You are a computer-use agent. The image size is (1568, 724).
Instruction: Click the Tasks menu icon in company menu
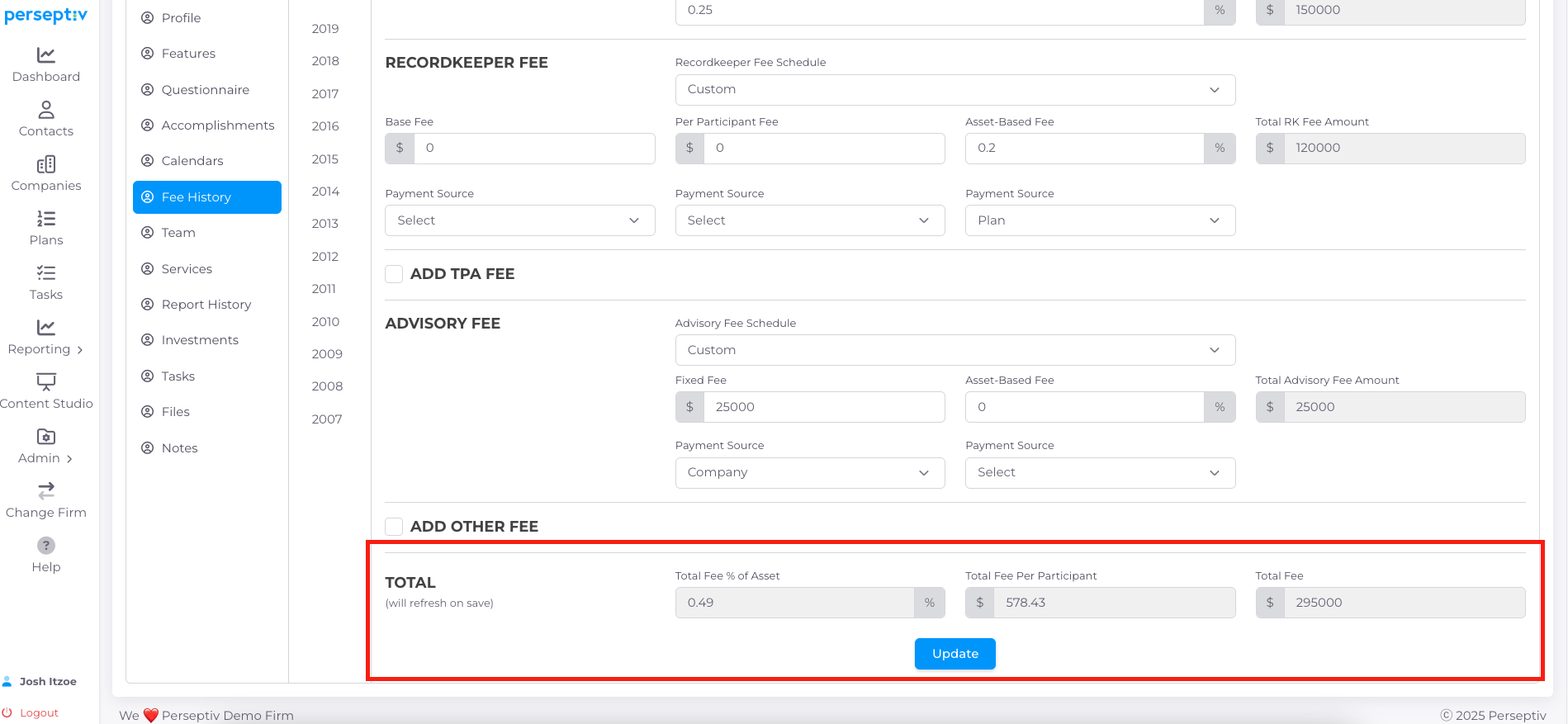(148, 376)
